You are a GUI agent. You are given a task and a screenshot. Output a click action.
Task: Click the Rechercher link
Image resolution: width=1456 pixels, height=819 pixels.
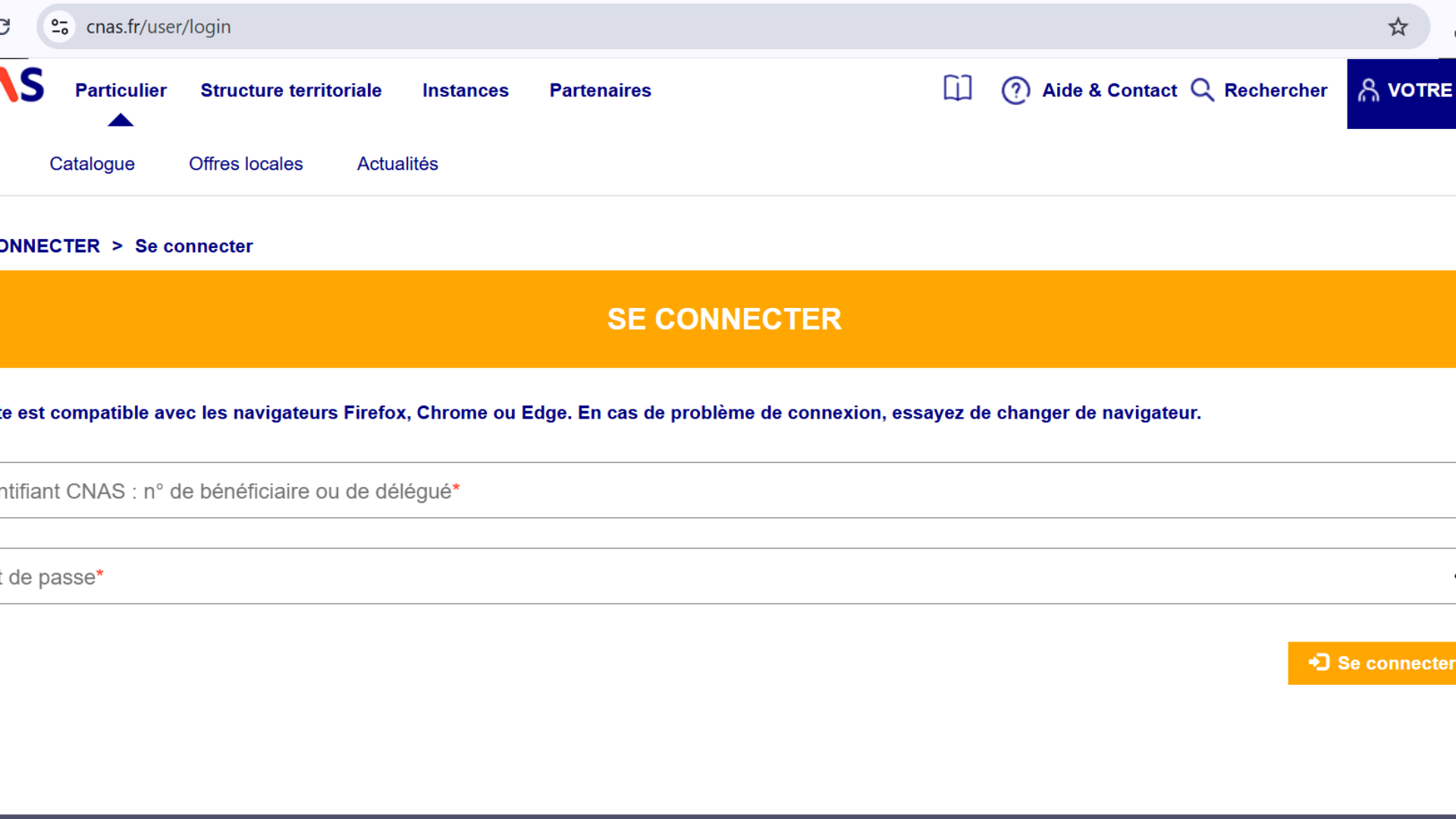(x=1276, y=90)
